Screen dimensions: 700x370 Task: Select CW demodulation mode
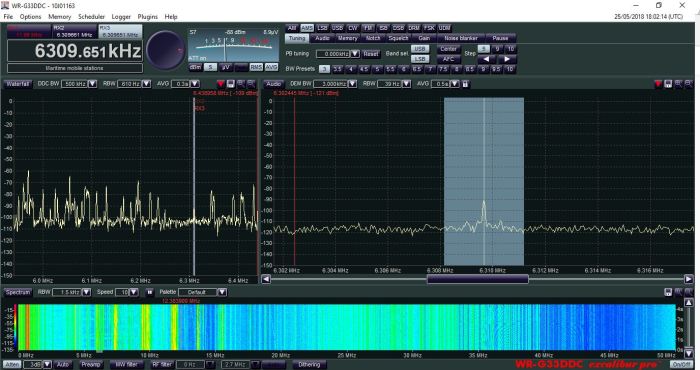coord(353,28)
